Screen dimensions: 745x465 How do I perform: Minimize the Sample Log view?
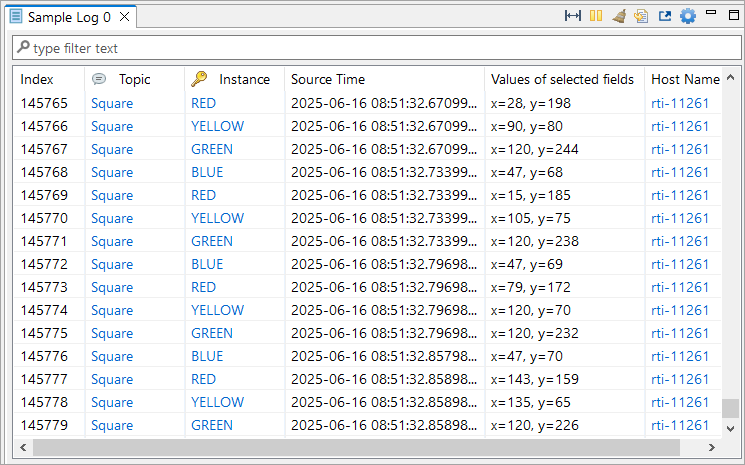[711, 13]
